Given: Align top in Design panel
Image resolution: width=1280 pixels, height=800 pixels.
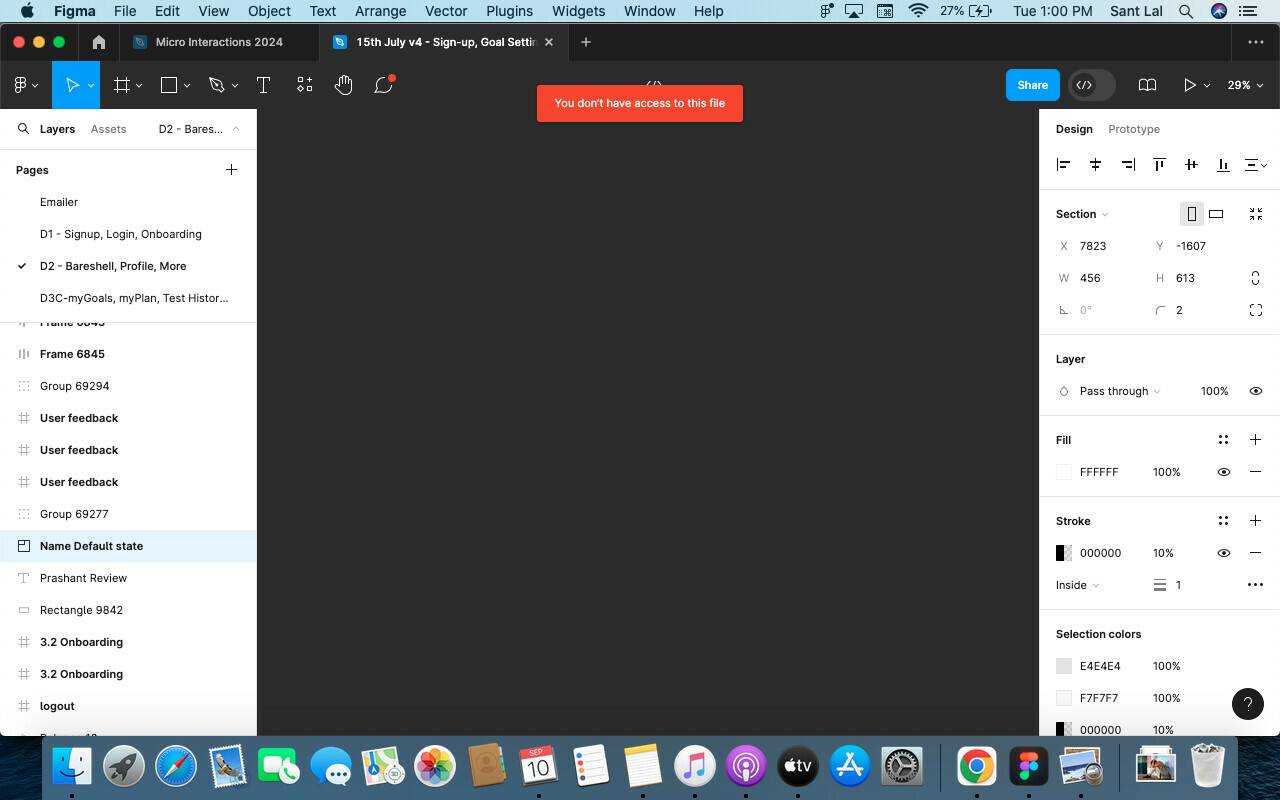Looking at the screenshot, I should 1159,165.
